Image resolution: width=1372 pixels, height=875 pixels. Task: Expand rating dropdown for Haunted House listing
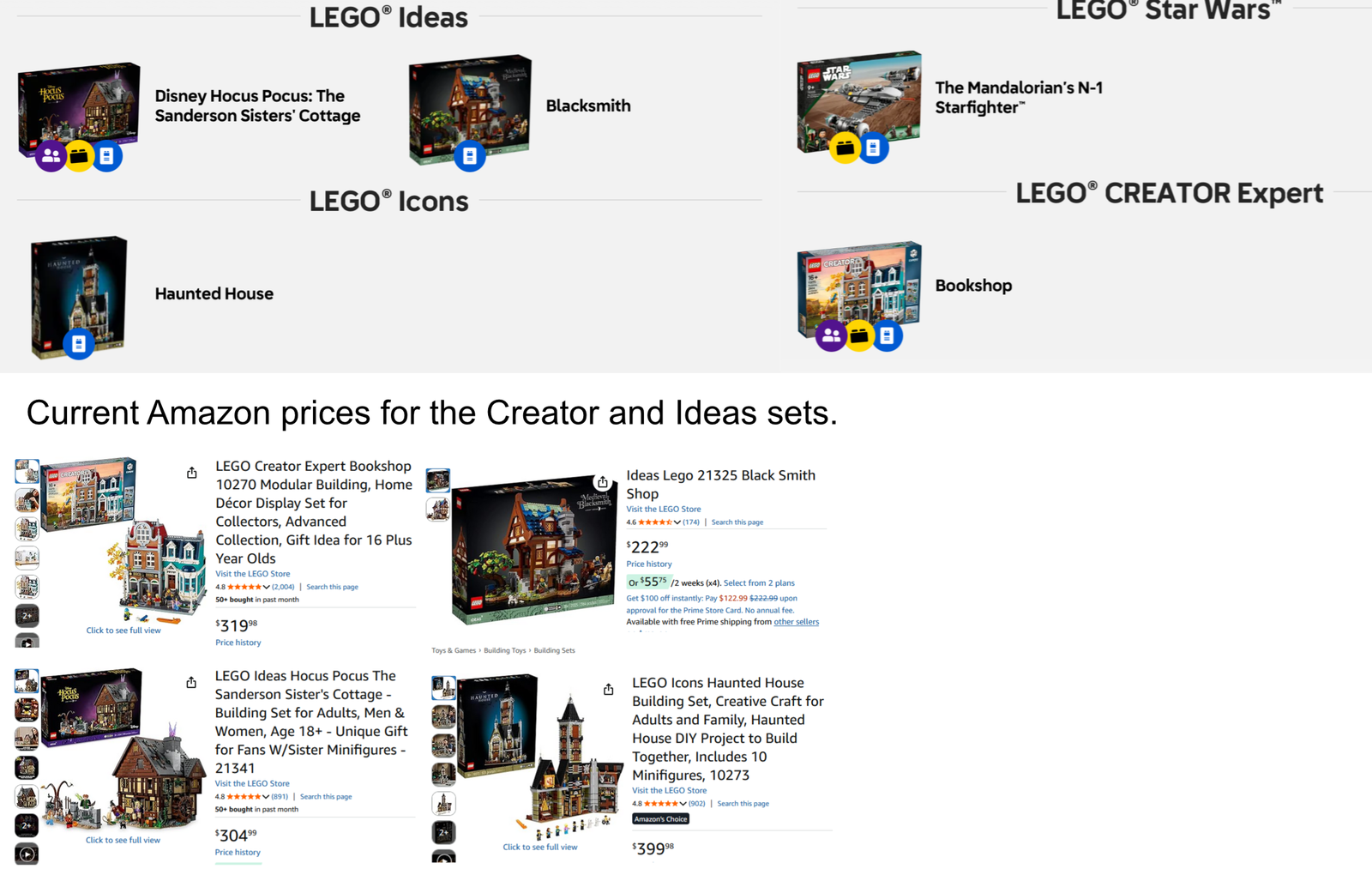coord(683,804)
